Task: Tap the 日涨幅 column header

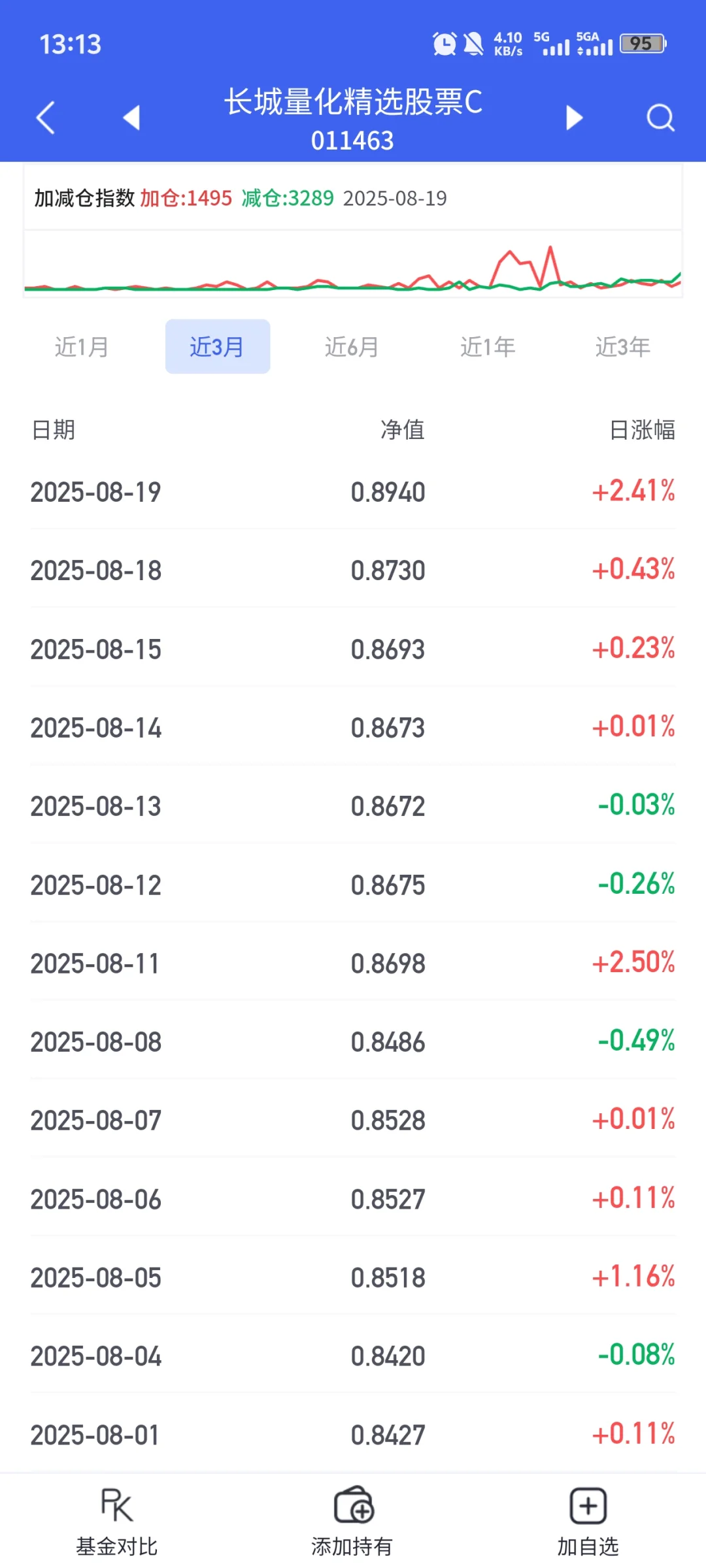Action: [642, 430]
